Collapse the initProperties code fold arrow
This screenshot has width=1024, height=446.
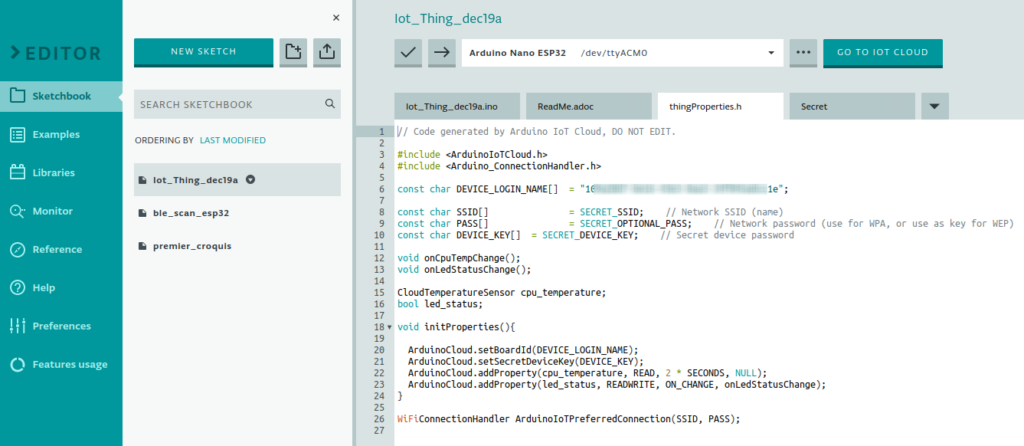[390, 326]
